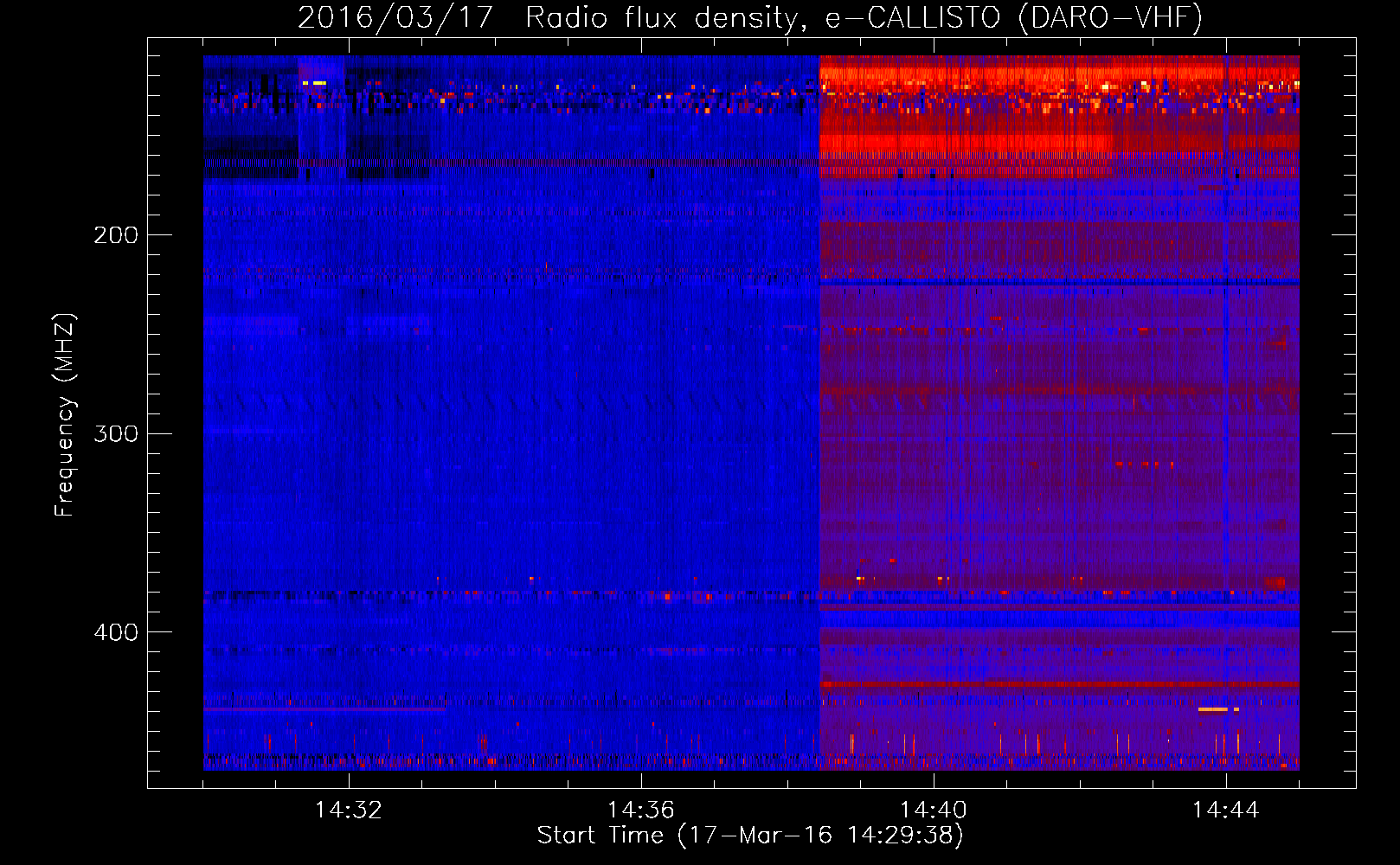Click the '14:44' time tick label
This screenshot has height=865, width=1400.
pos(1226,811)
